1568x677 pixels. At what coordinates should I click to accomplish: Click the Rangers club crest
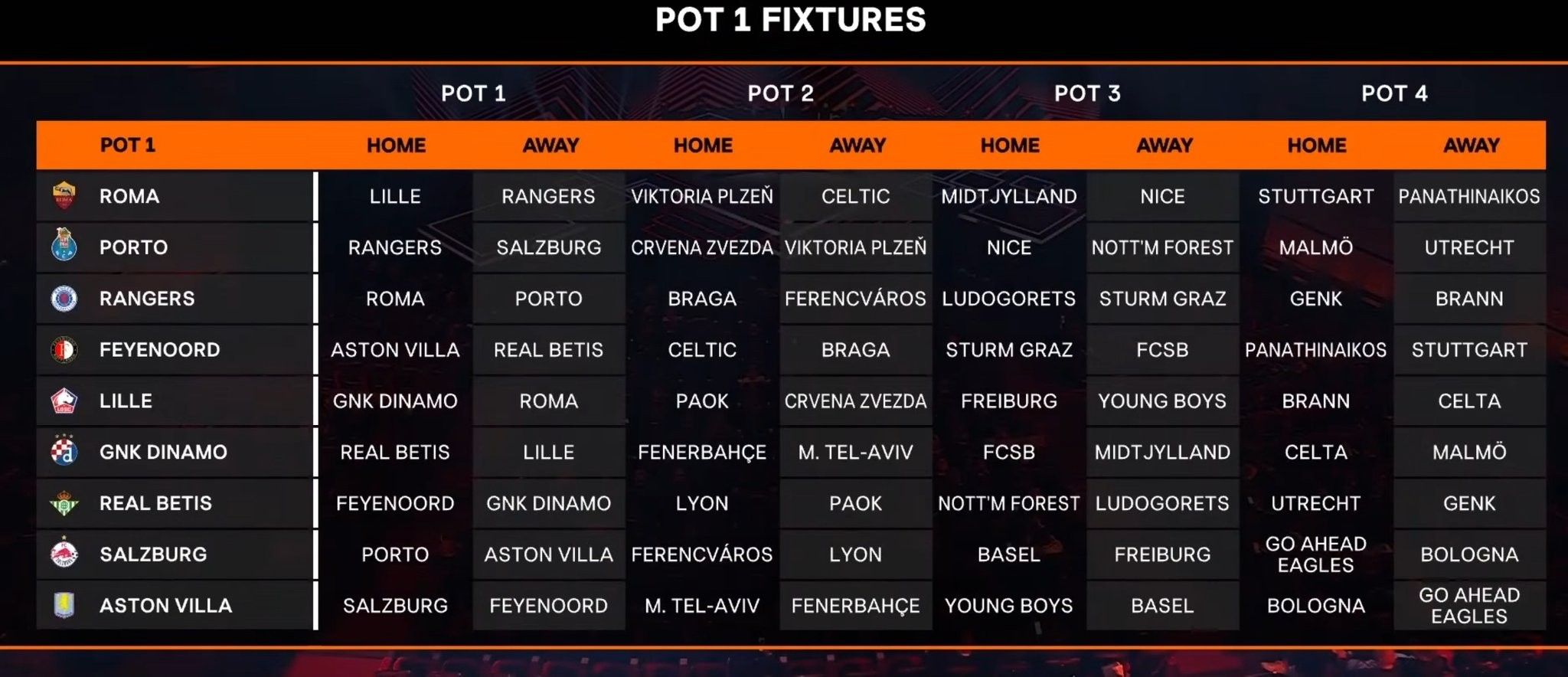[x=64, y=298]
